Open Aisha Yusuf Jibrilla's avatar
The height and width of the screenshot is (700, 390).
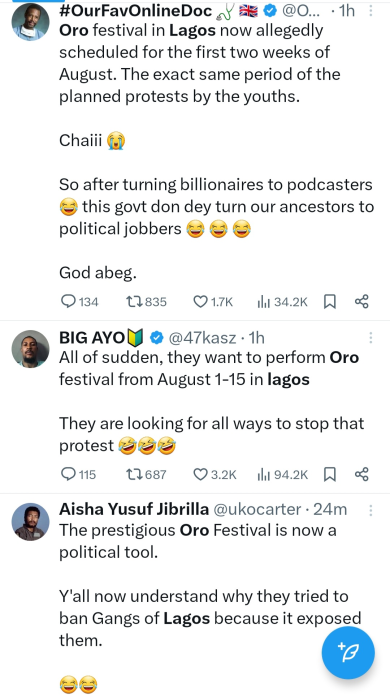point(30,521)
